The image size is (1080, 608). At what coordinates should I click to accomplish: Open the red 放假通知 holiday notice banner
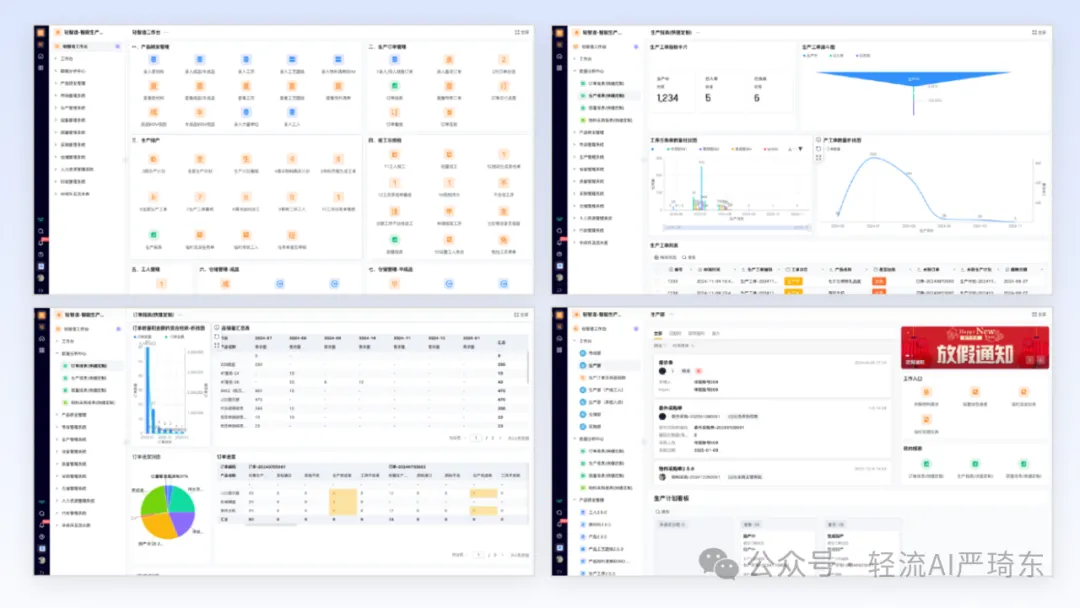click(x=975, y=348)
